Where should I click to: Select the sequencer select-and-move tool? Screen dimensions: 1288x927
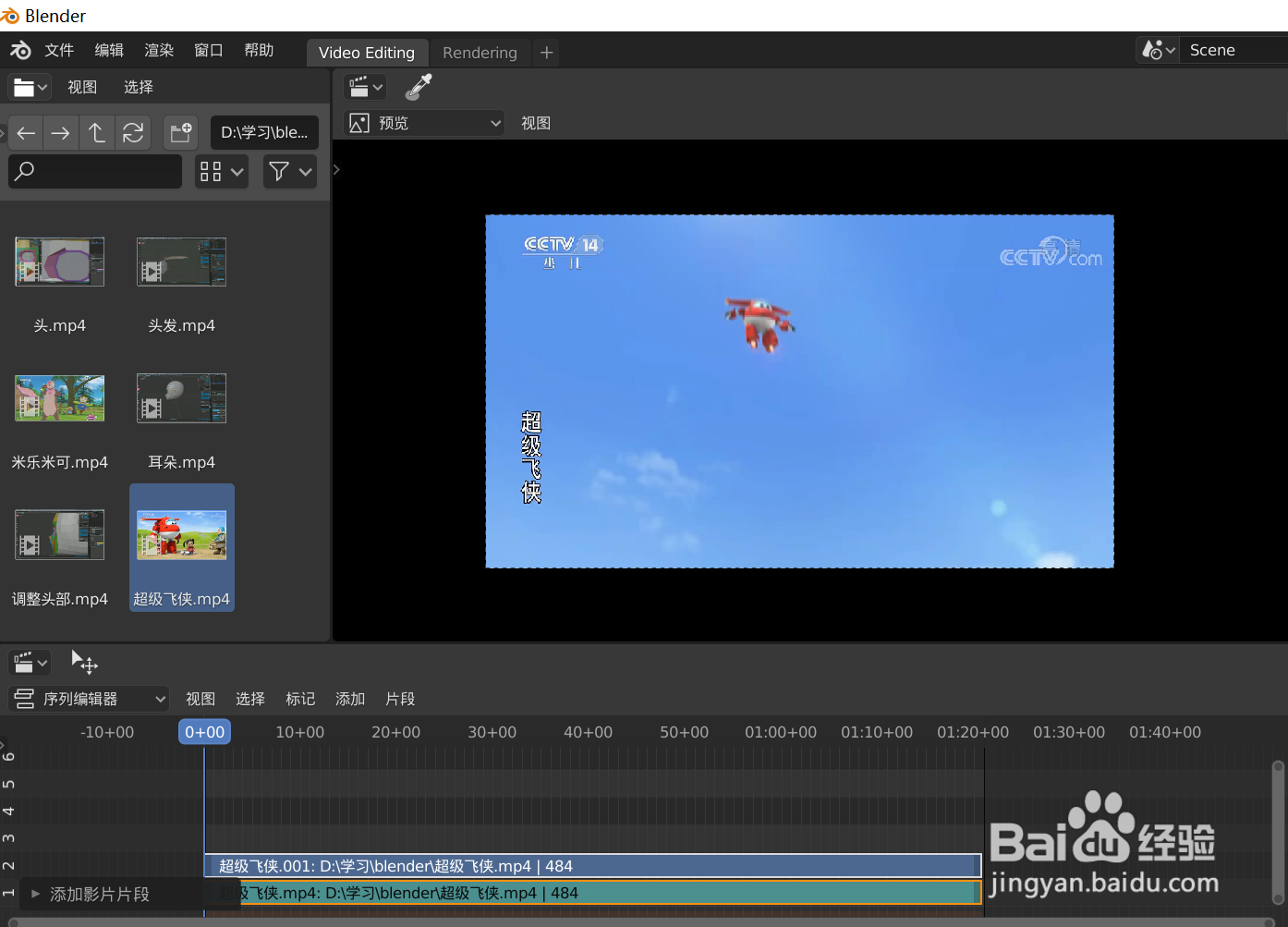pos(84,662)
